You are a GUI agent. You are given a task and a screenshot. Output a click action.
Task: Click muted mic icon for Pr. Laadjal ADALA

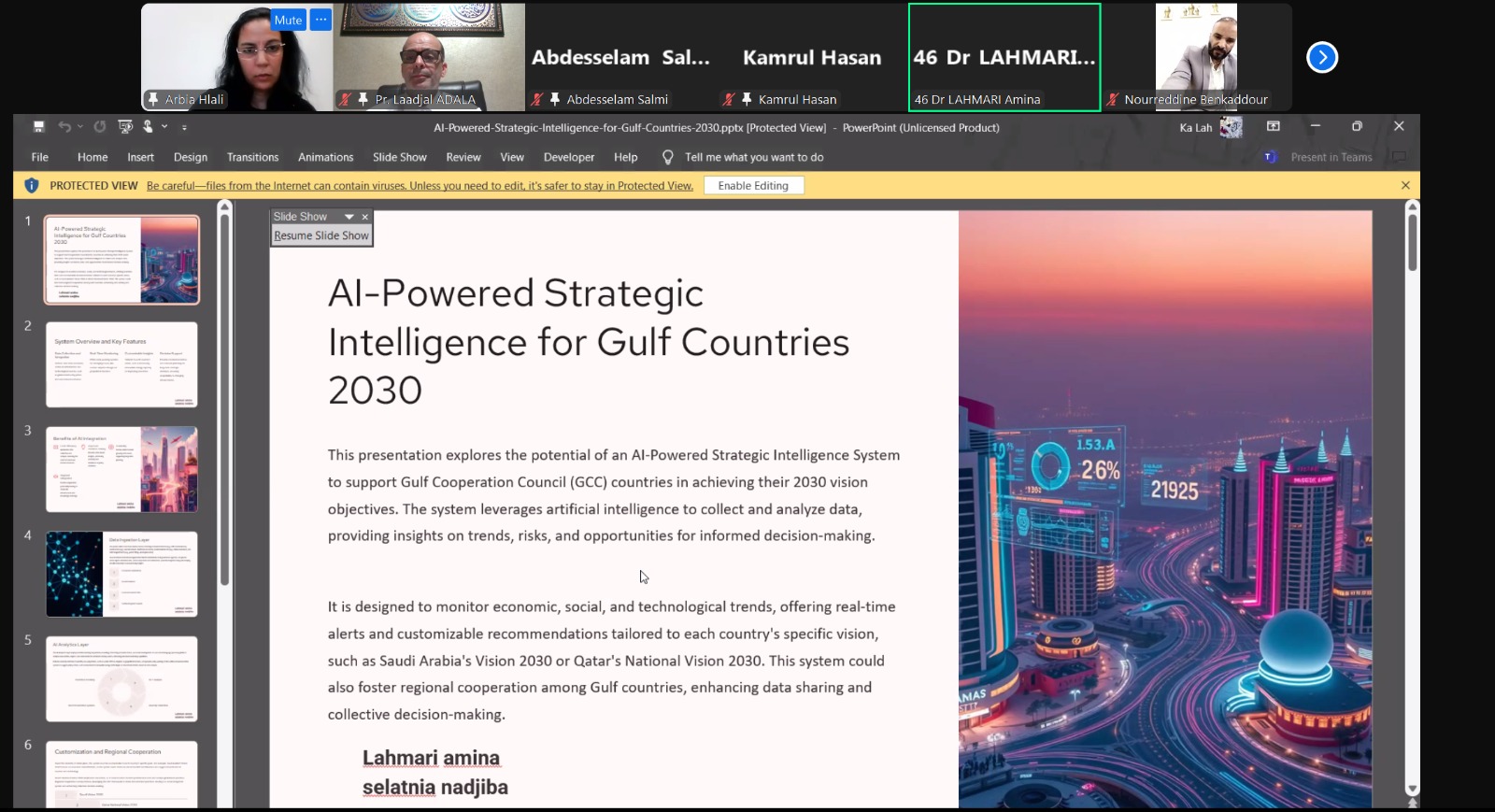(x=345, y=99)
